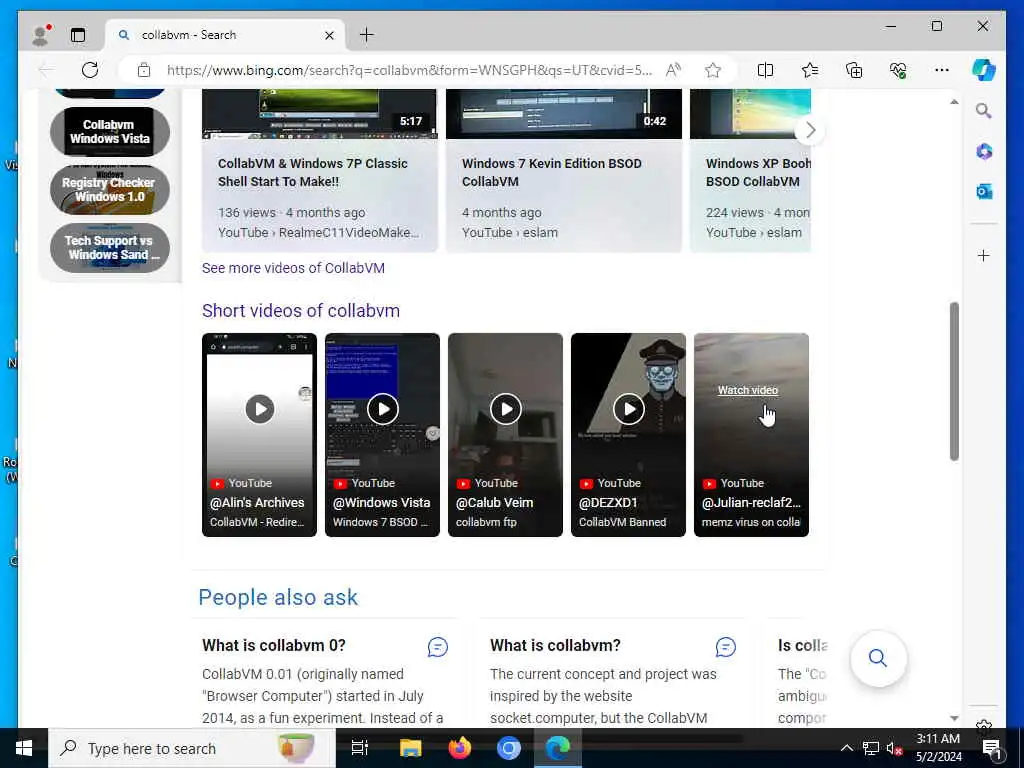Image resolution: width=1024 pixels, height=768 pixels.
Task: Open Settings and more ellipsis menu
Action: pos(941,70)
